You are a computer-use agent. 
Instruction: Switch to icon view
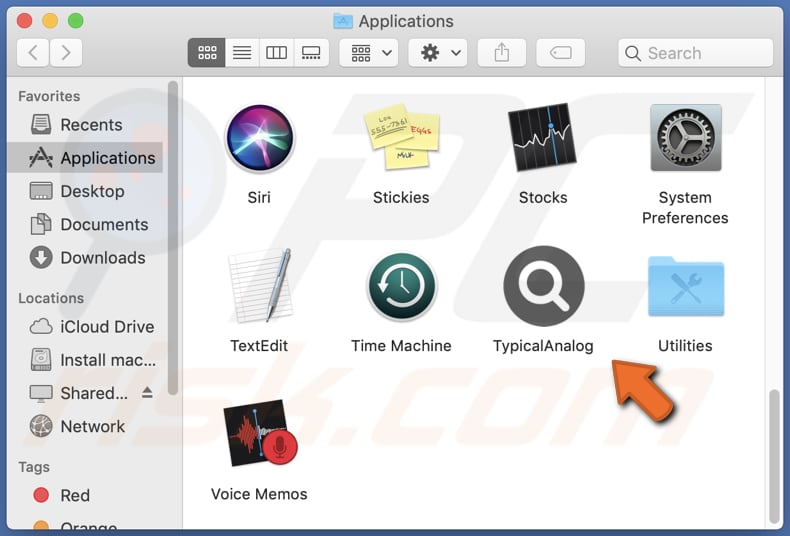click(207, 52)
